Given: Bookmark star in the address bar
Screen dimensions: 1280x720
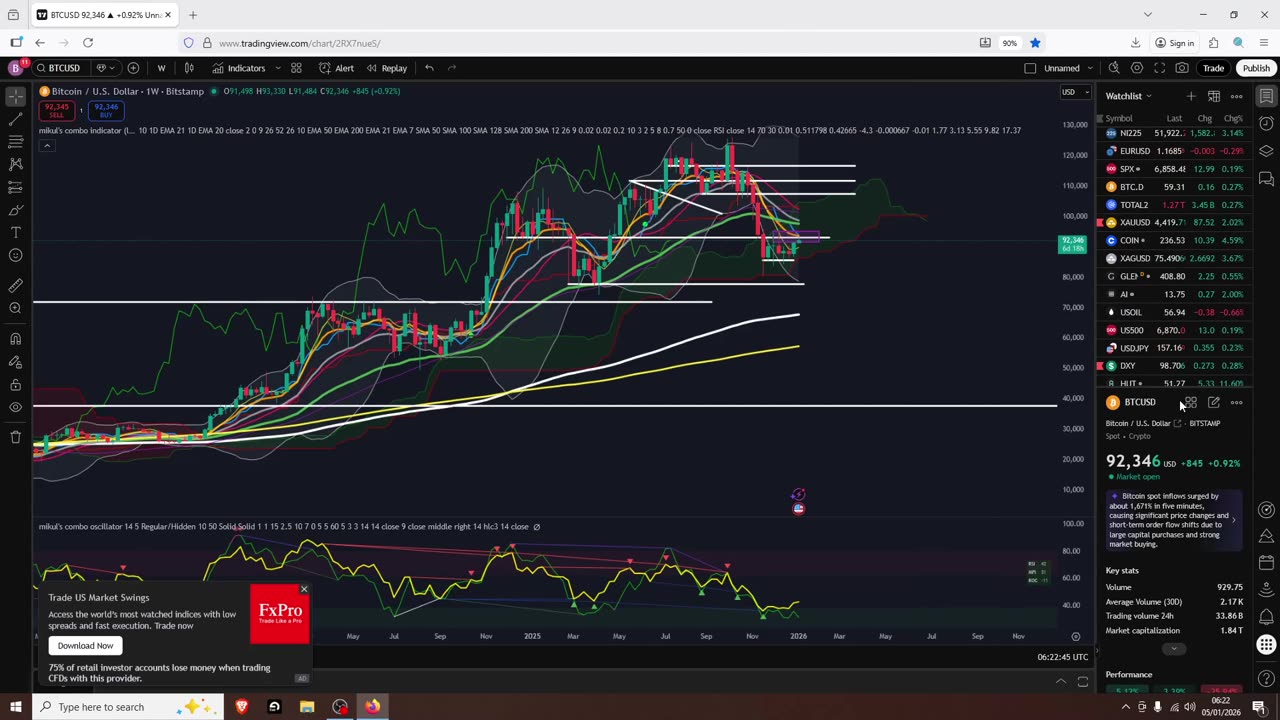Looking at the screenshot, I should coord(1035,43).
